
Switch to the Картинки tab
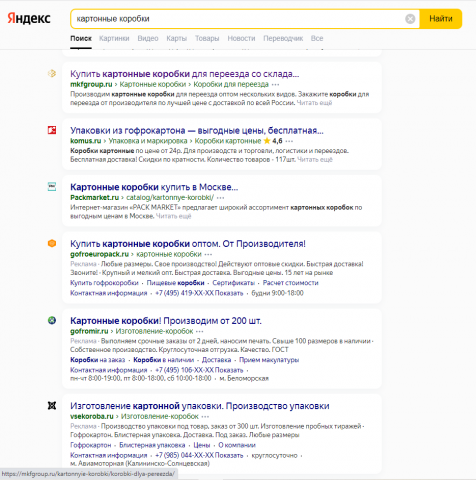coord(114,38)
